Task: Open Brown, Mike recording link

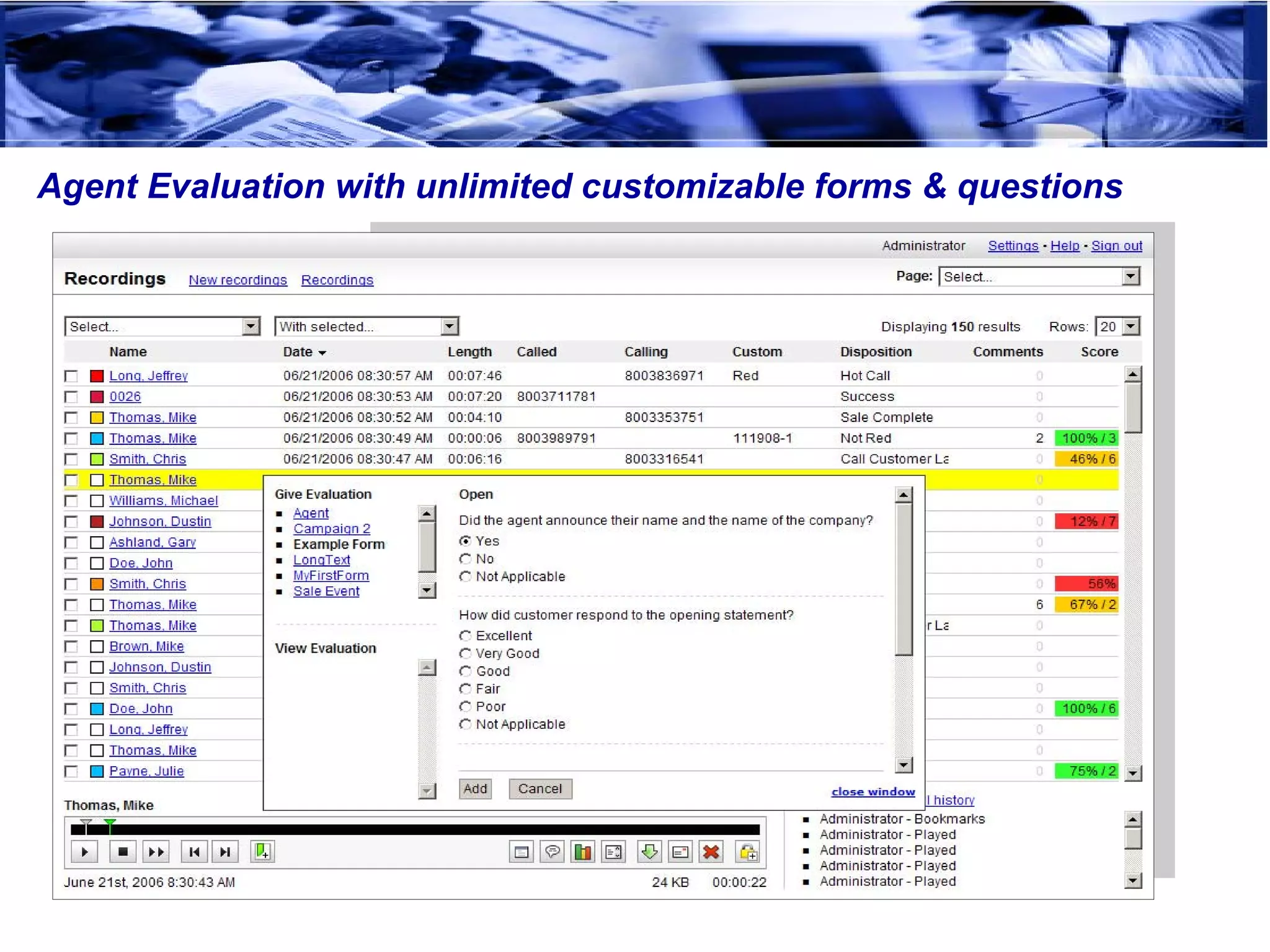Action: [x=146, y=646]
